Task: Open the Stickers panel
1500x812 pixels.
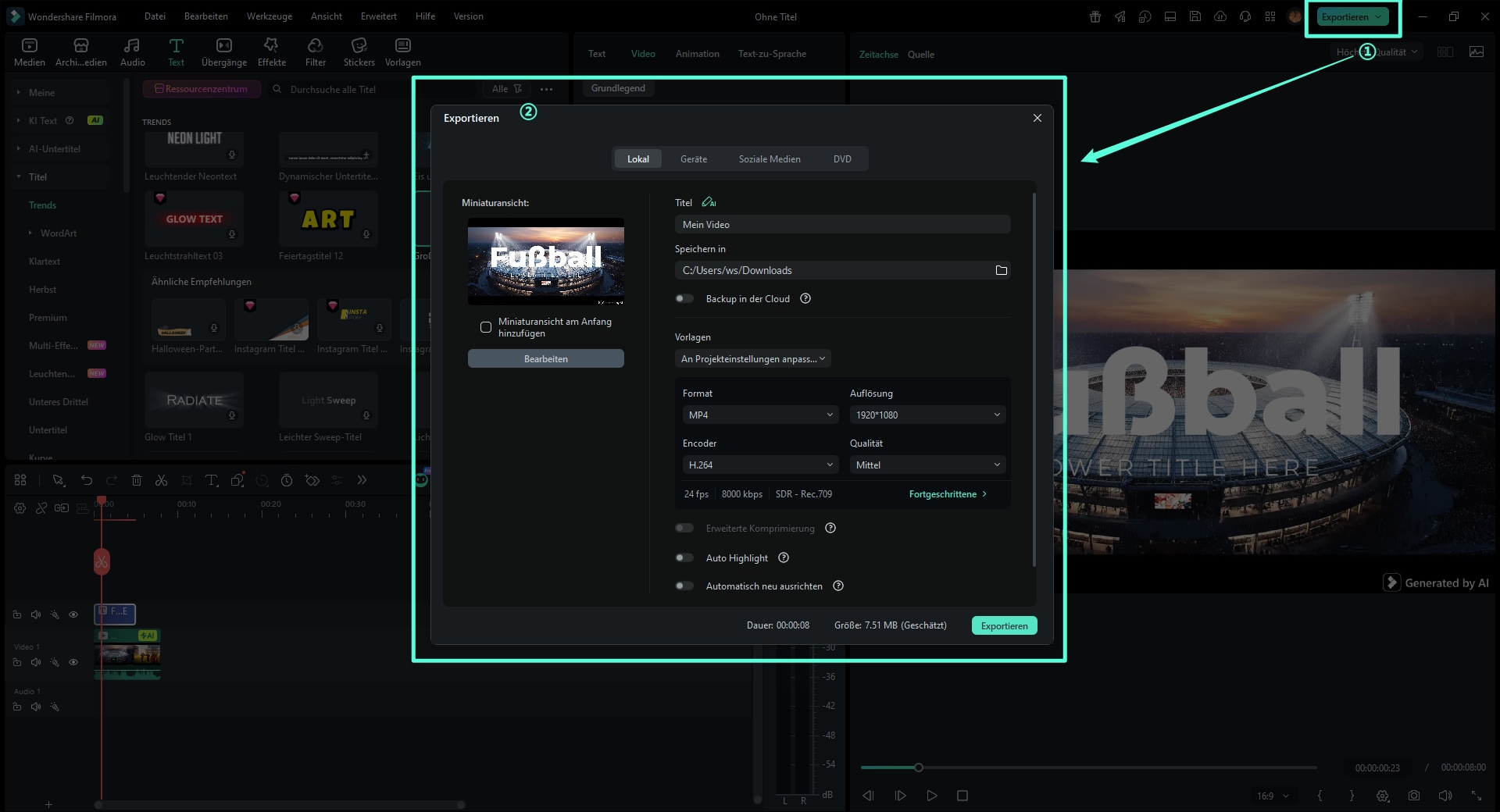Action: (359, 52)
